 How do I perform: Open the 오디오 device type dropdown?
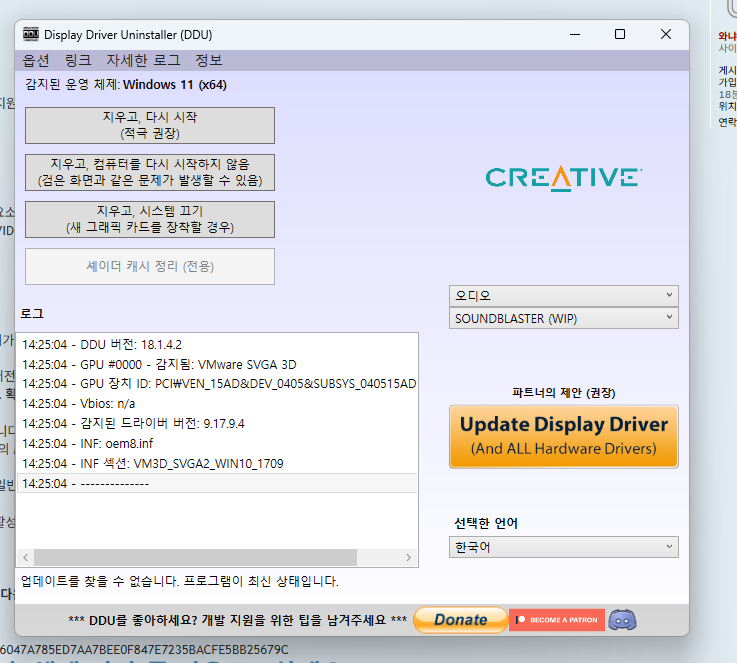564,296
